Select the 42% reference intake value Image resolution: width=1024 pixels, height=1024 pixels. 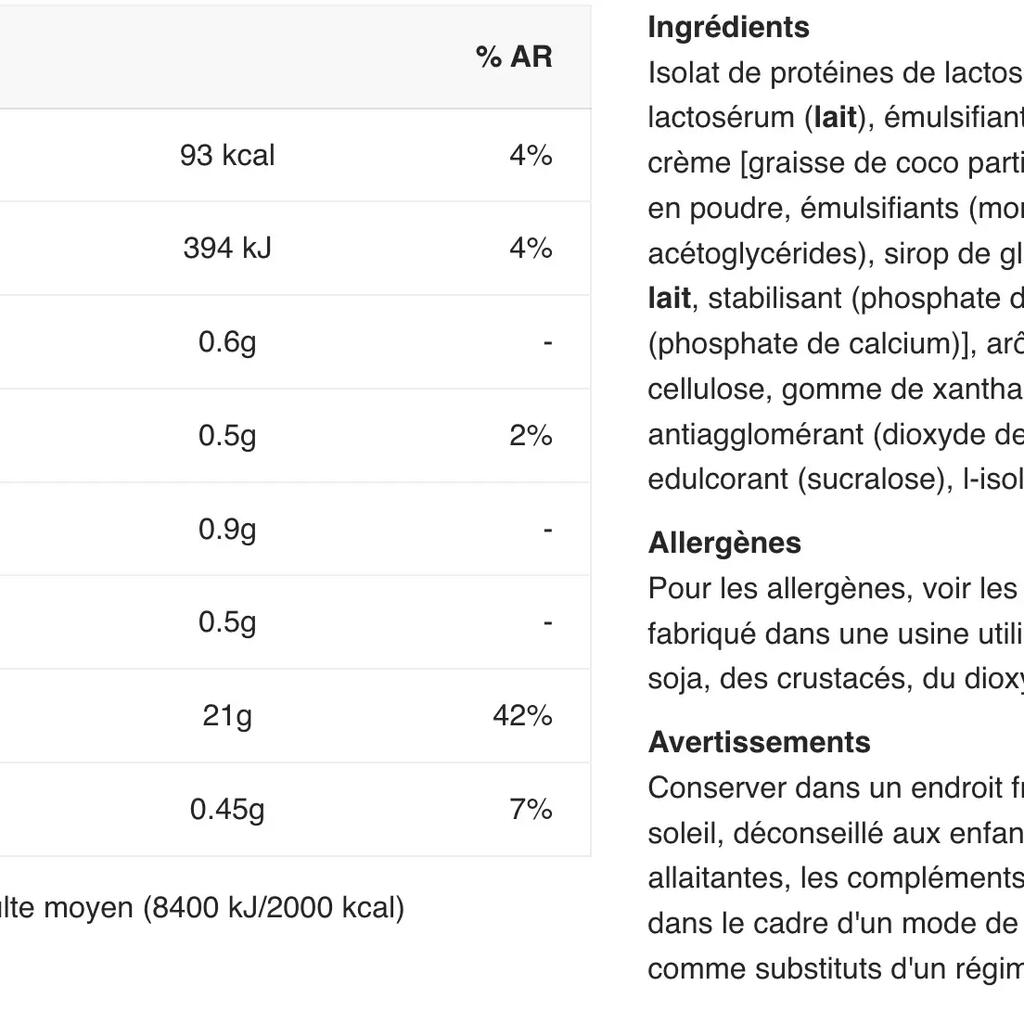point(522,716)
